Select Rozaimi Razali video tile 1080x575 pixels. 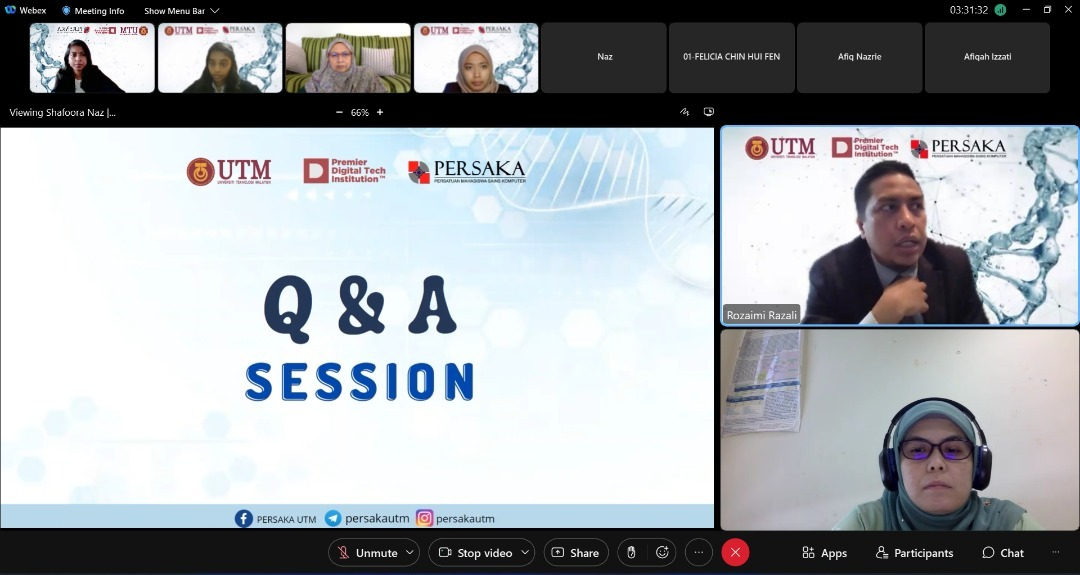coord(900,225)
